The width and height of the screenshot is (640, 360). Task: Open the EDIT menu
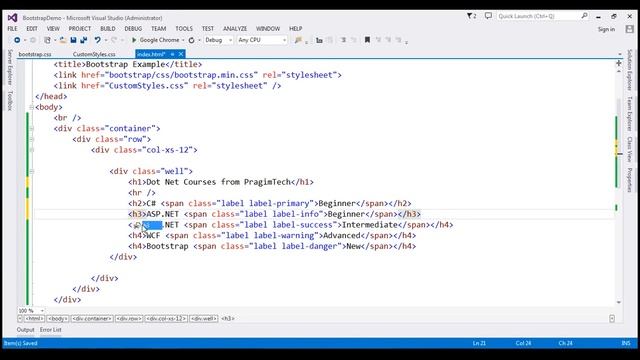32,29
